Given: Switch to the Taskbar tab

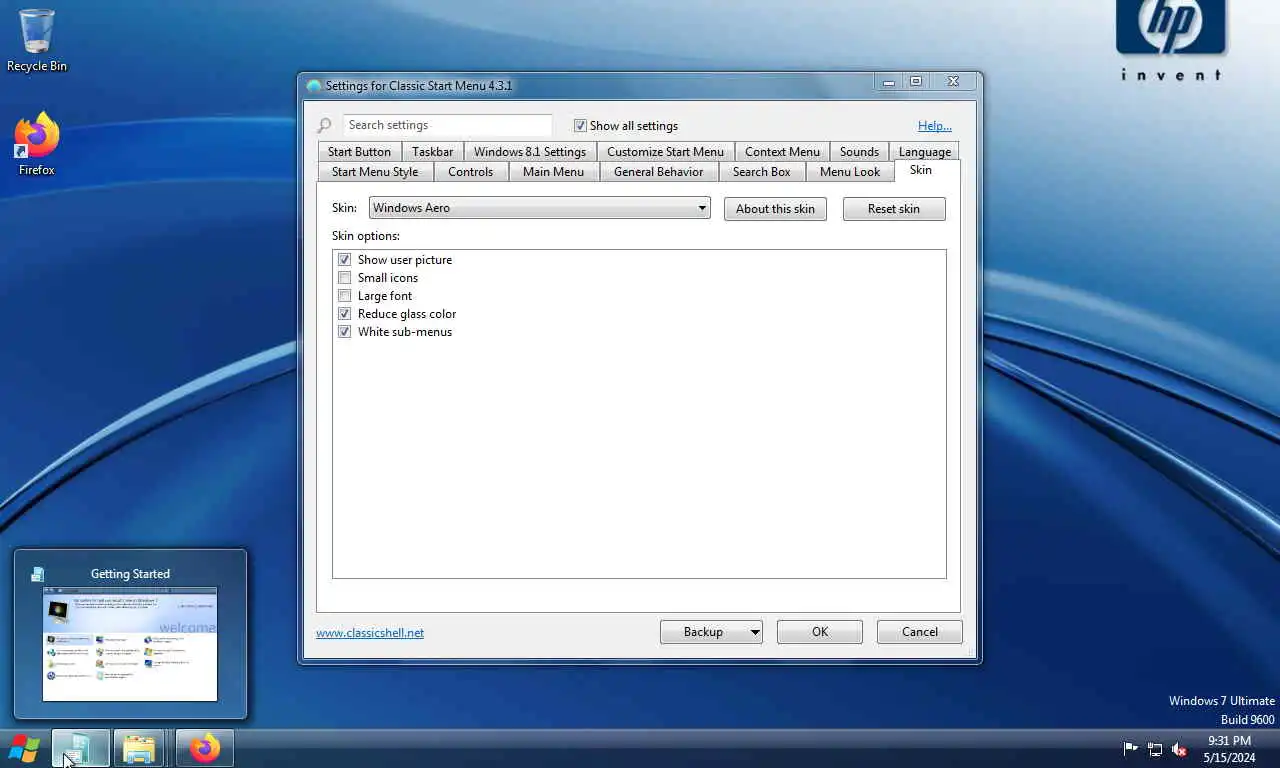Looking at the screenshot, I should click(x=432, y=152).
